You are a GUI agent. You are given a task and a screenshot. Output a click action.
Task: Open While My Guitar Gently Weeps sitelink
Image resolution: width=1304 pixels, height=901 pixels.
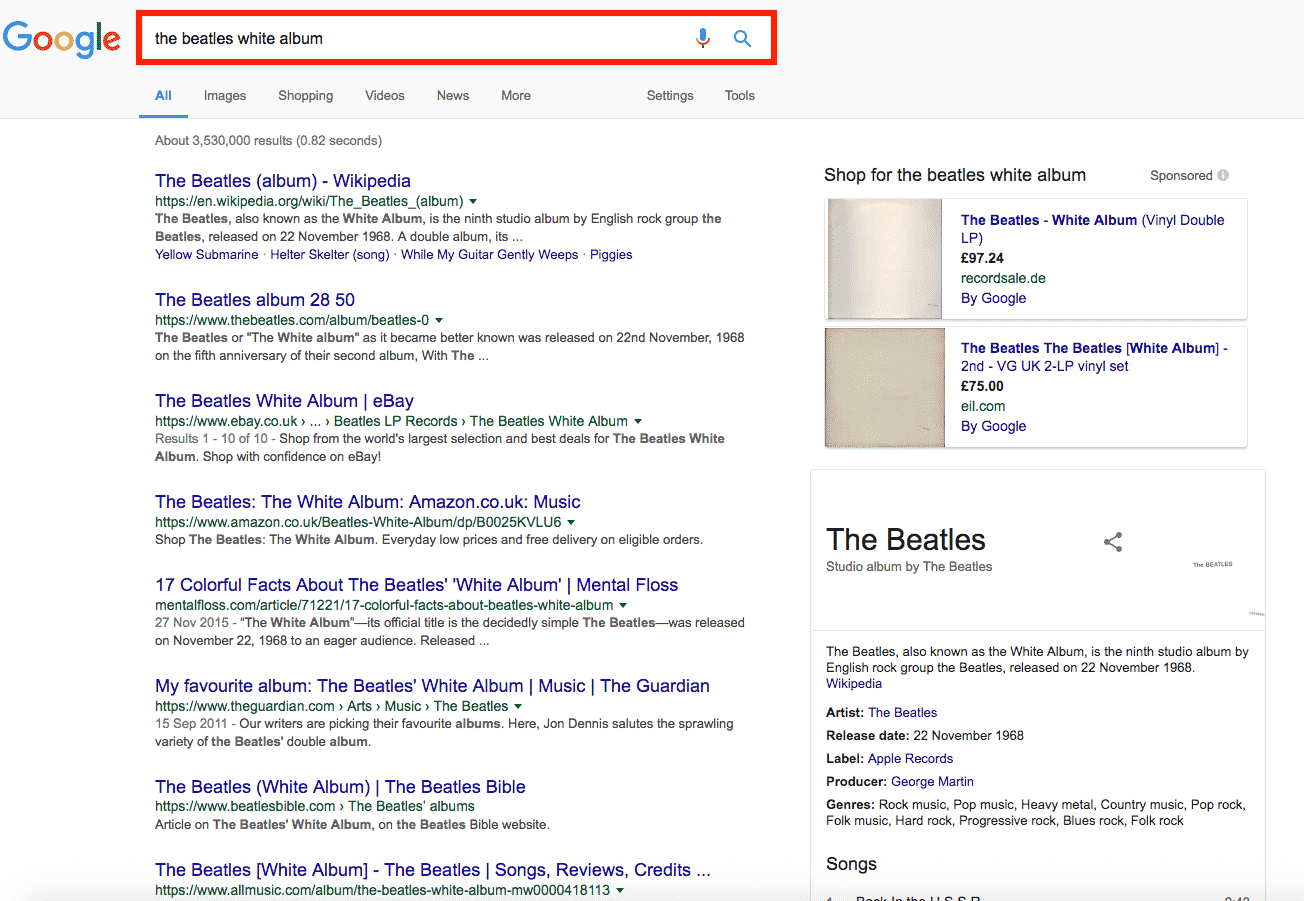pos(489,255)
